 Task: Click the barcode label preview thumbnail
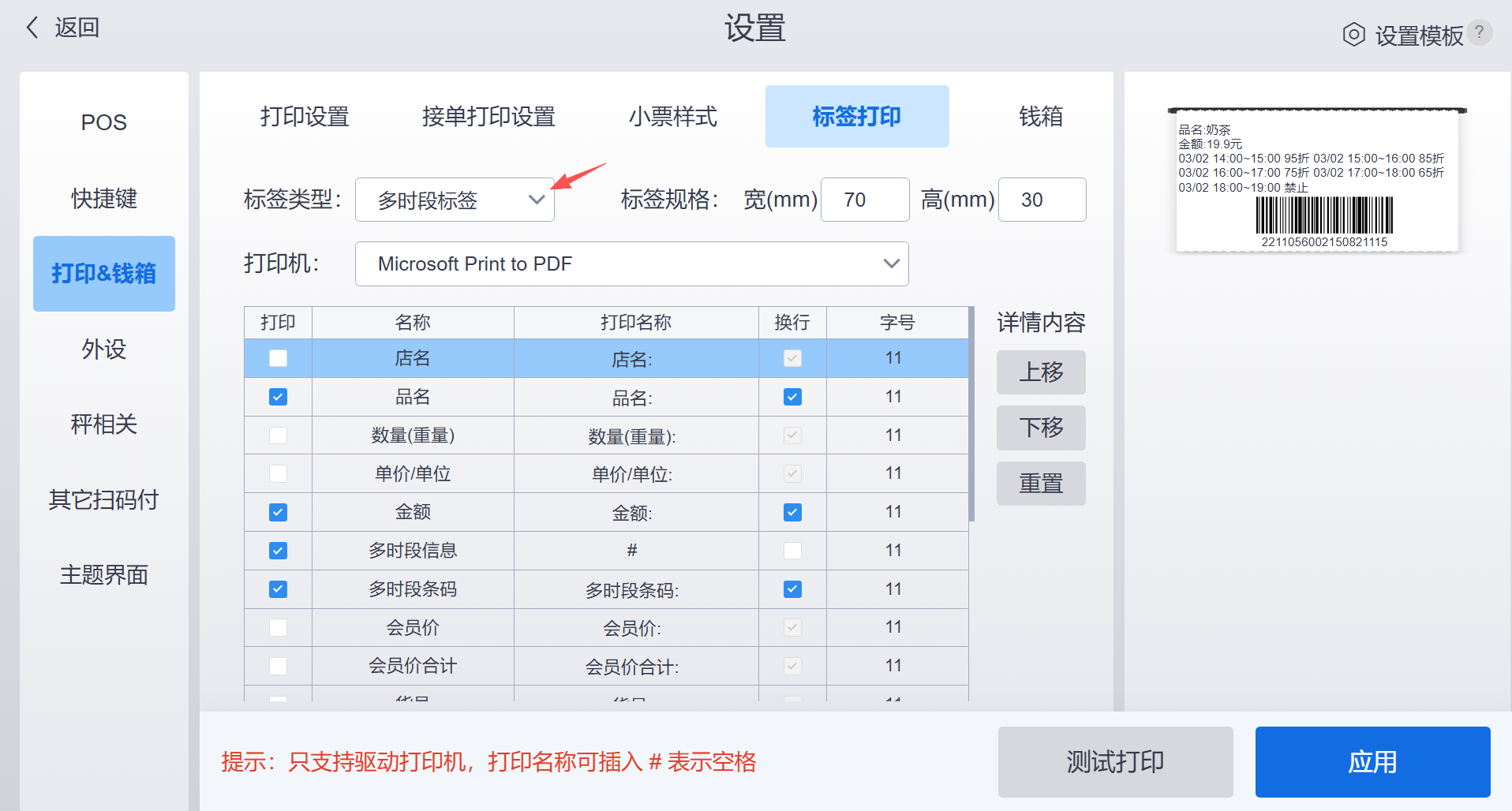pyautogui.click(x=1316, y=181)
